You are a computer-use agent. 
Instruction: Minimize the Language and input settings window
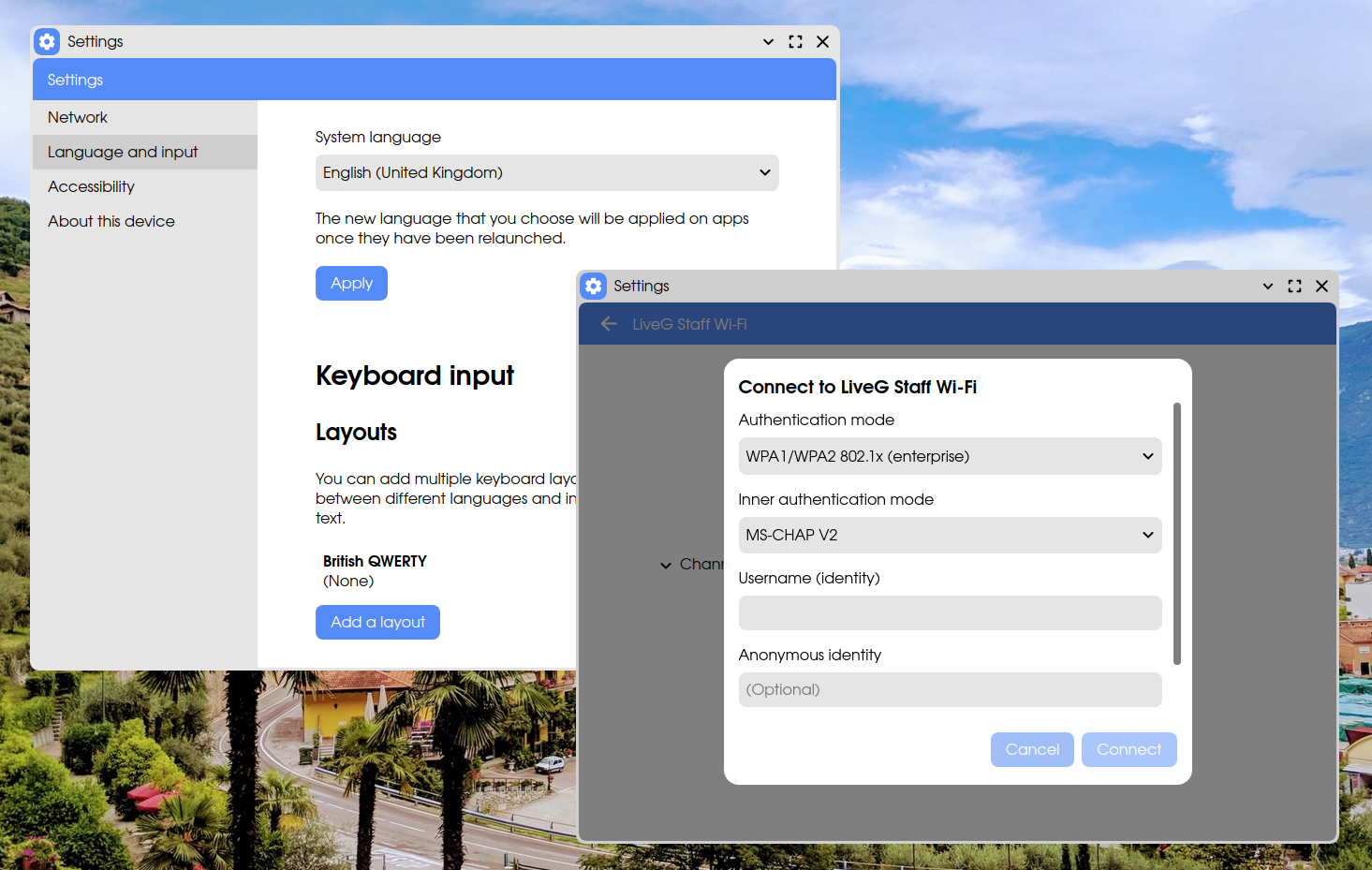pyautogui.click(x=768, y=42)
